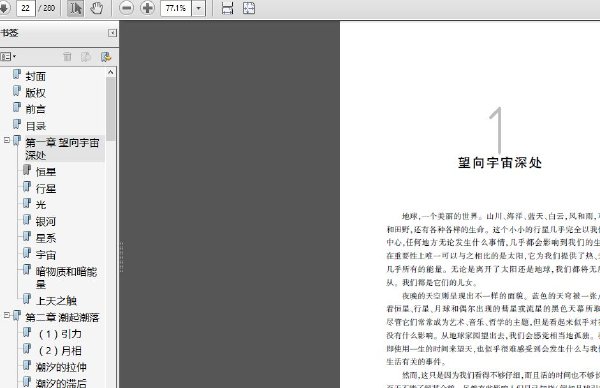Viewport: 600px width, 388px height.
Task: Click the zoom in plus button
Action: pyautogui.click(x=147, y=8)
